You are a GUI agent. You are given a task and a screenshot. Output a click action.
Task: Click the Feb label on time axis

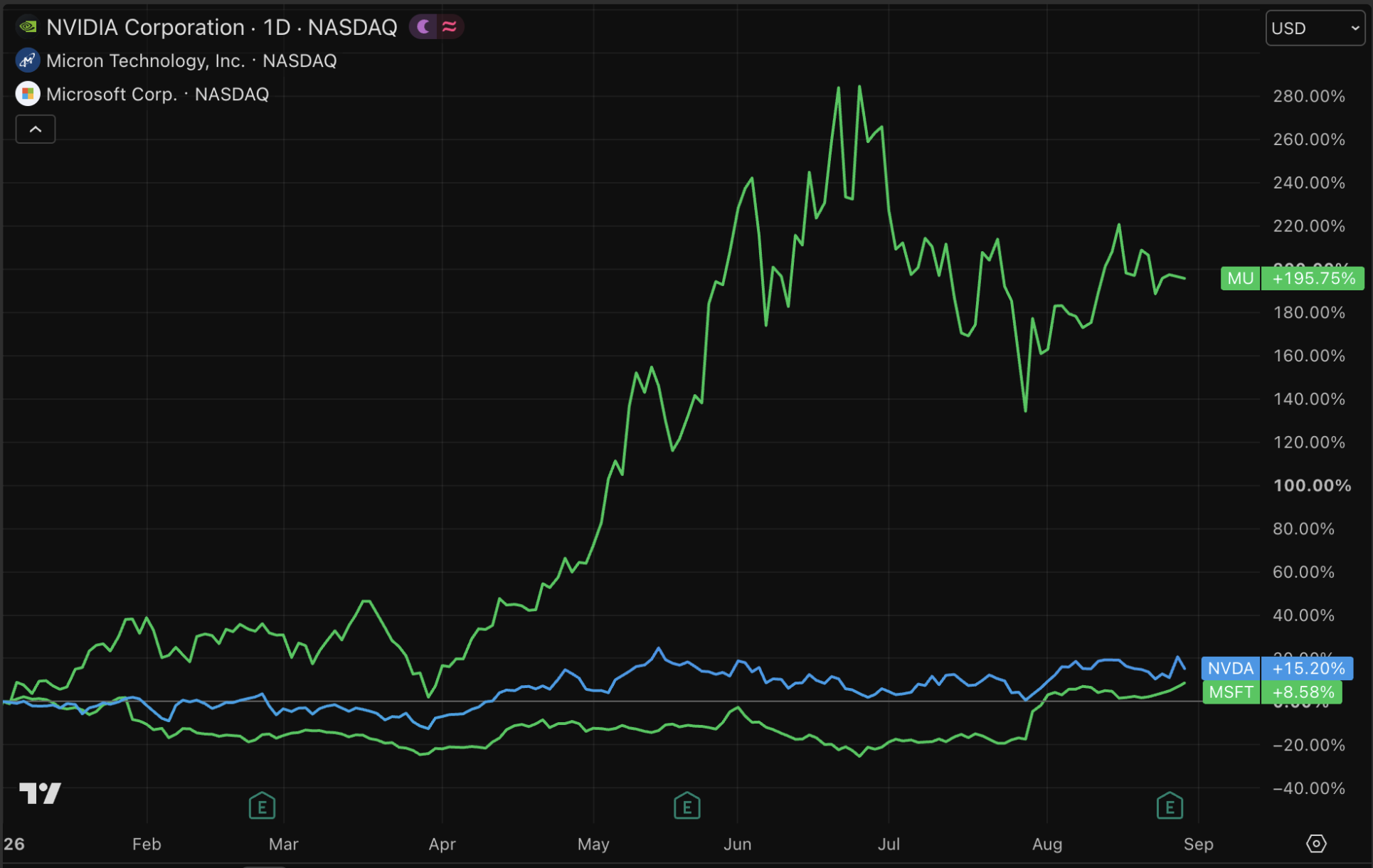[x=147, y=844]
